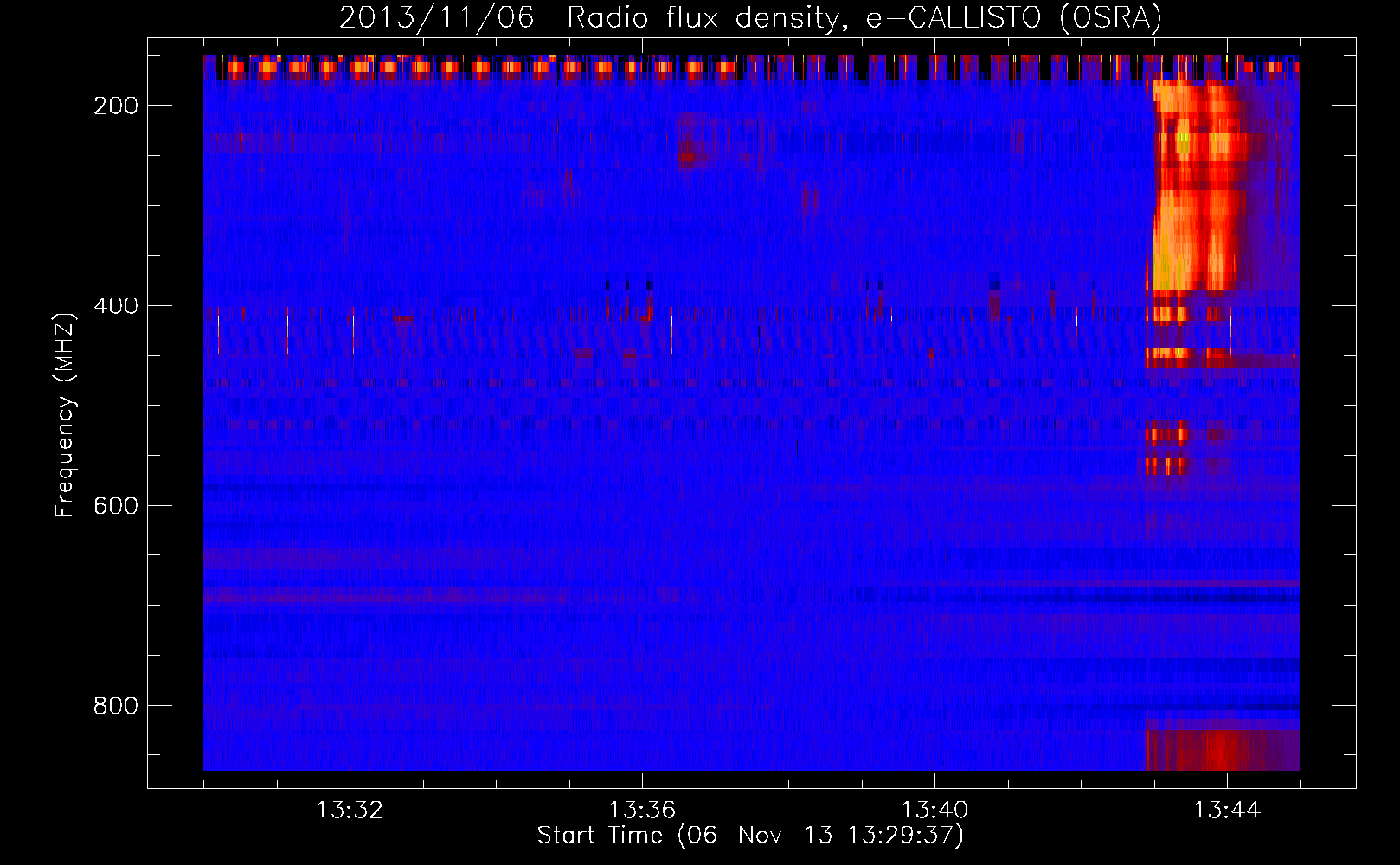1400x865 pixels.
Task: Click the red emission patch at spectrogram bottom right
Action: (1222, 750)
